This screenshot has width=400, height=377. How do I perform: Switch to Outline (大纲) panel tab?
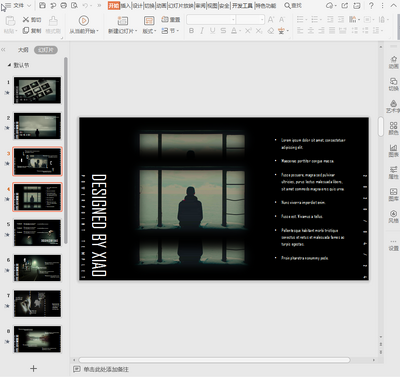coord(23,50)
